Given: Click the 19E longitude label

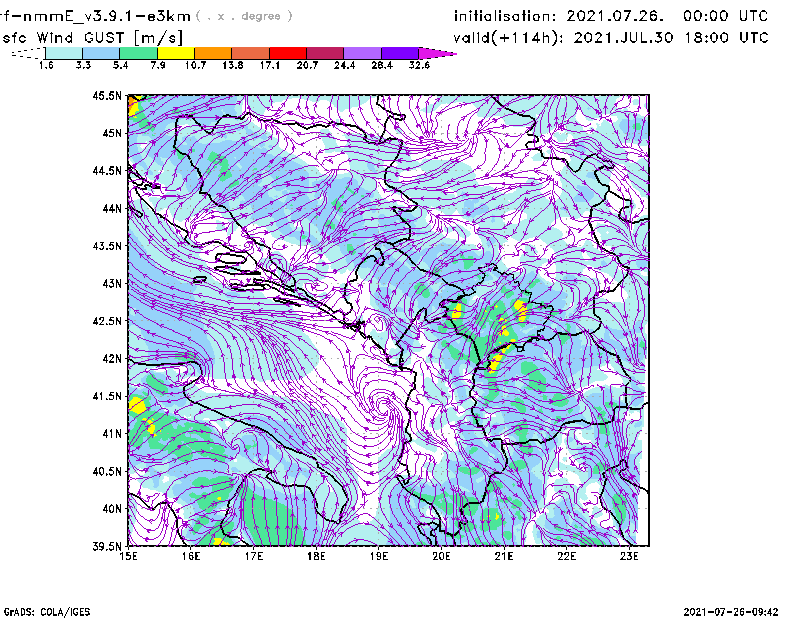Looking at the screenshot, I should point(379,556).
